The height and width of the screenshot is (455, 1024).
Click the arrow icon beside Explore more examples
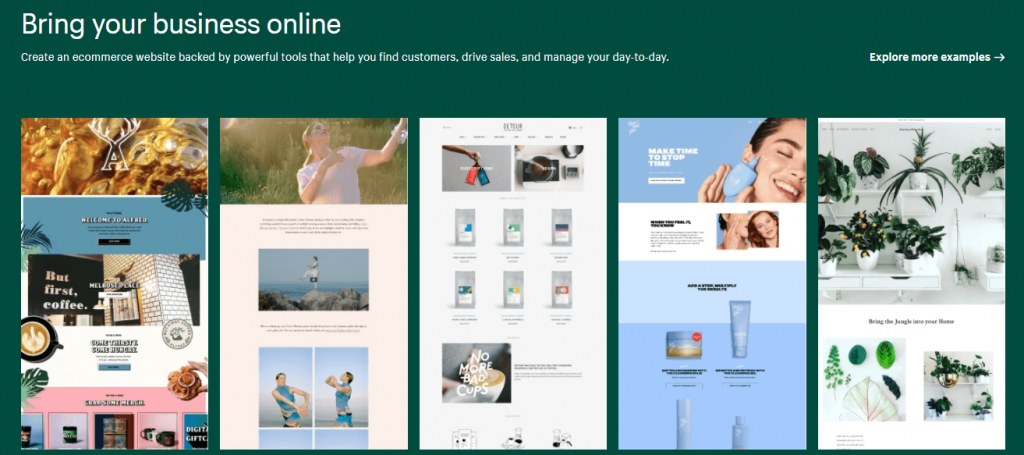[x=999, y=57]
